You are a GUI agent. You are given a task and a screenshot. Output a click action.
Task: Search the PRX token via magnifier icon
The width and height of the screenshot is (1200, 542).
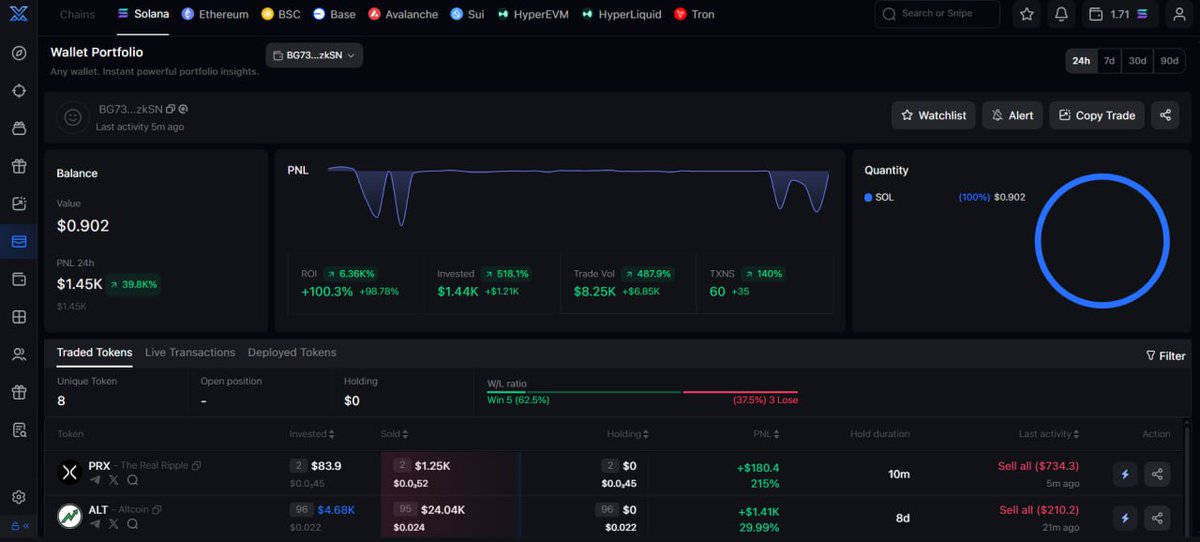click(x=132, y=480)
